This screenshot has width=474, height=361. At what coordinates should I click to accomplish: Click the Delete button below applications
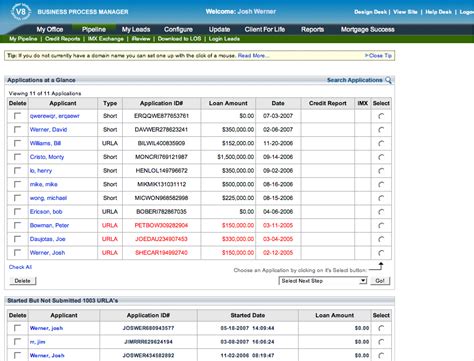(23, 281)
